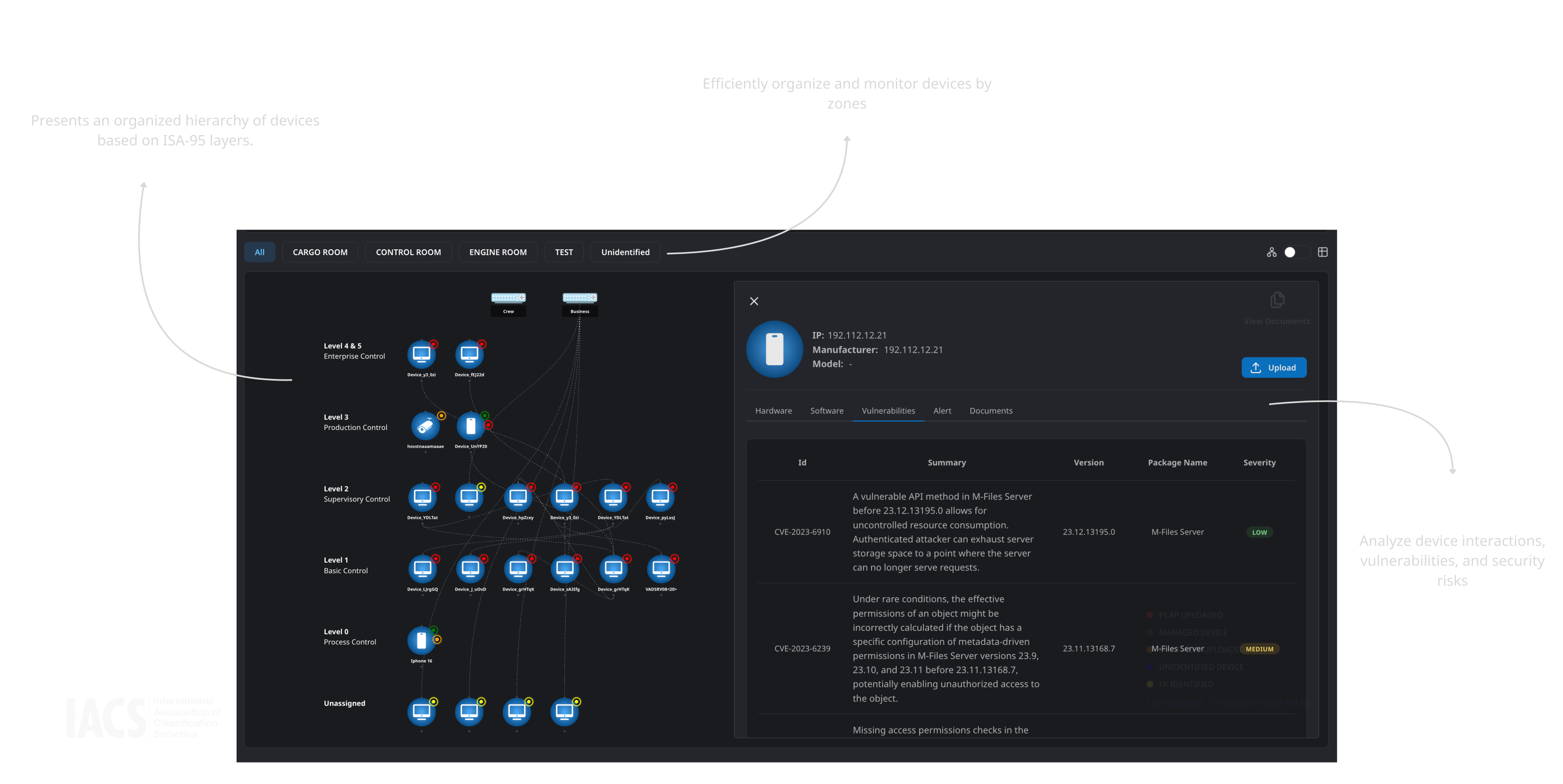
Task: Switch to grid view using the layout icon
Action: [x=1323, y=252]
